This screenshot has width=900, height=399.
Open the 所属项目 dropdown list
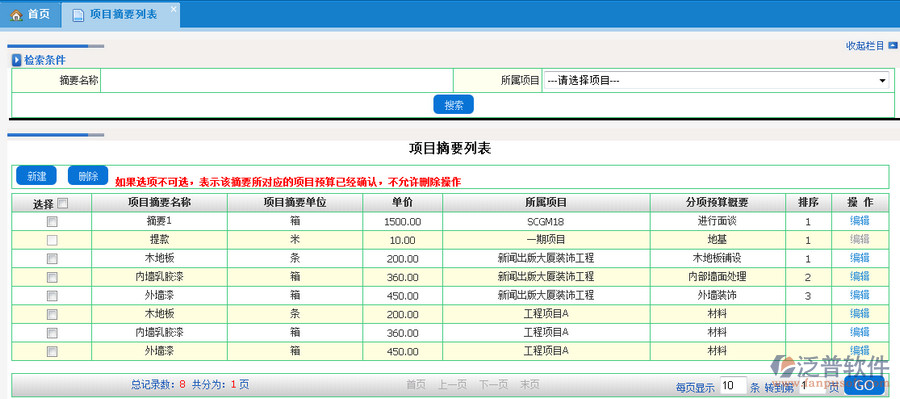click(716, 81)
